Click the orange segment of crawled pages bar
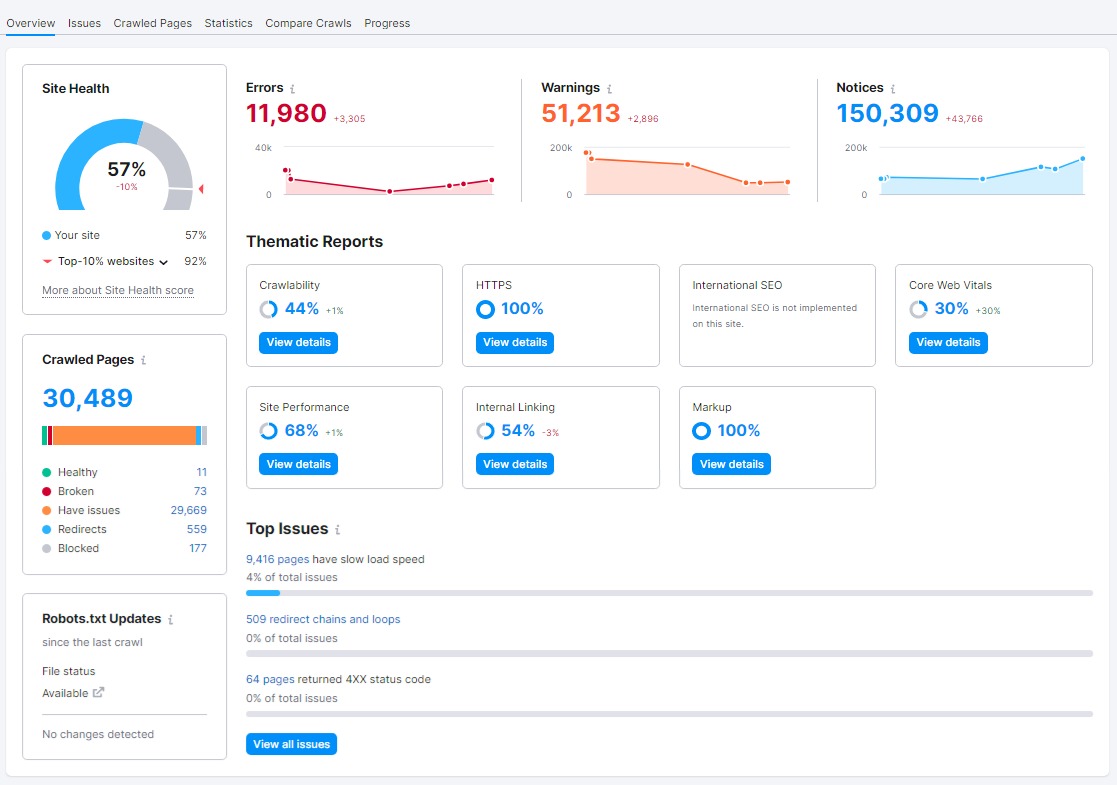The height and width of the screenshot is (785, 1117). pos(124,435)
